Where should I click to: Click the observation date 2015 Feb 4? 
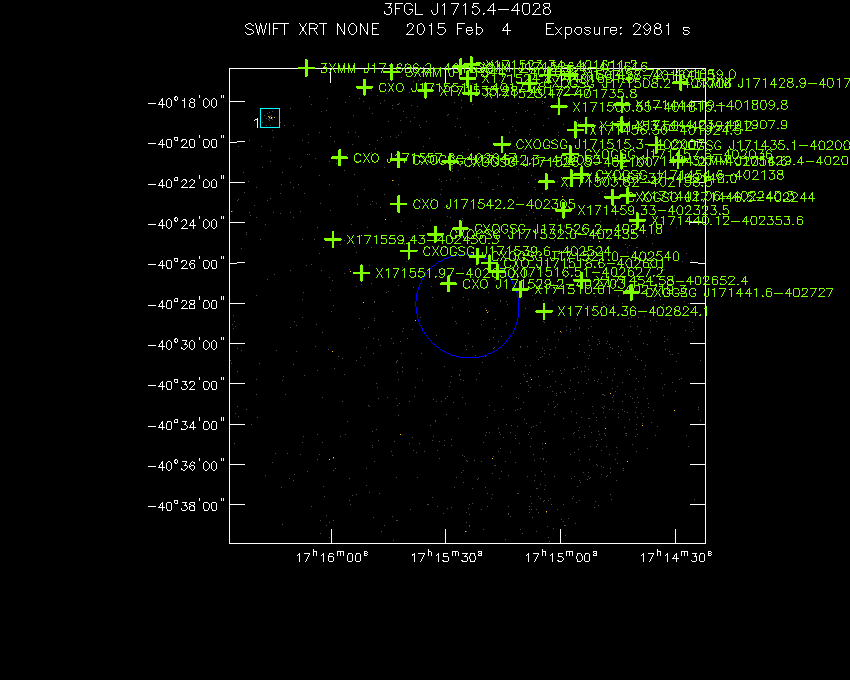[458, 29]
